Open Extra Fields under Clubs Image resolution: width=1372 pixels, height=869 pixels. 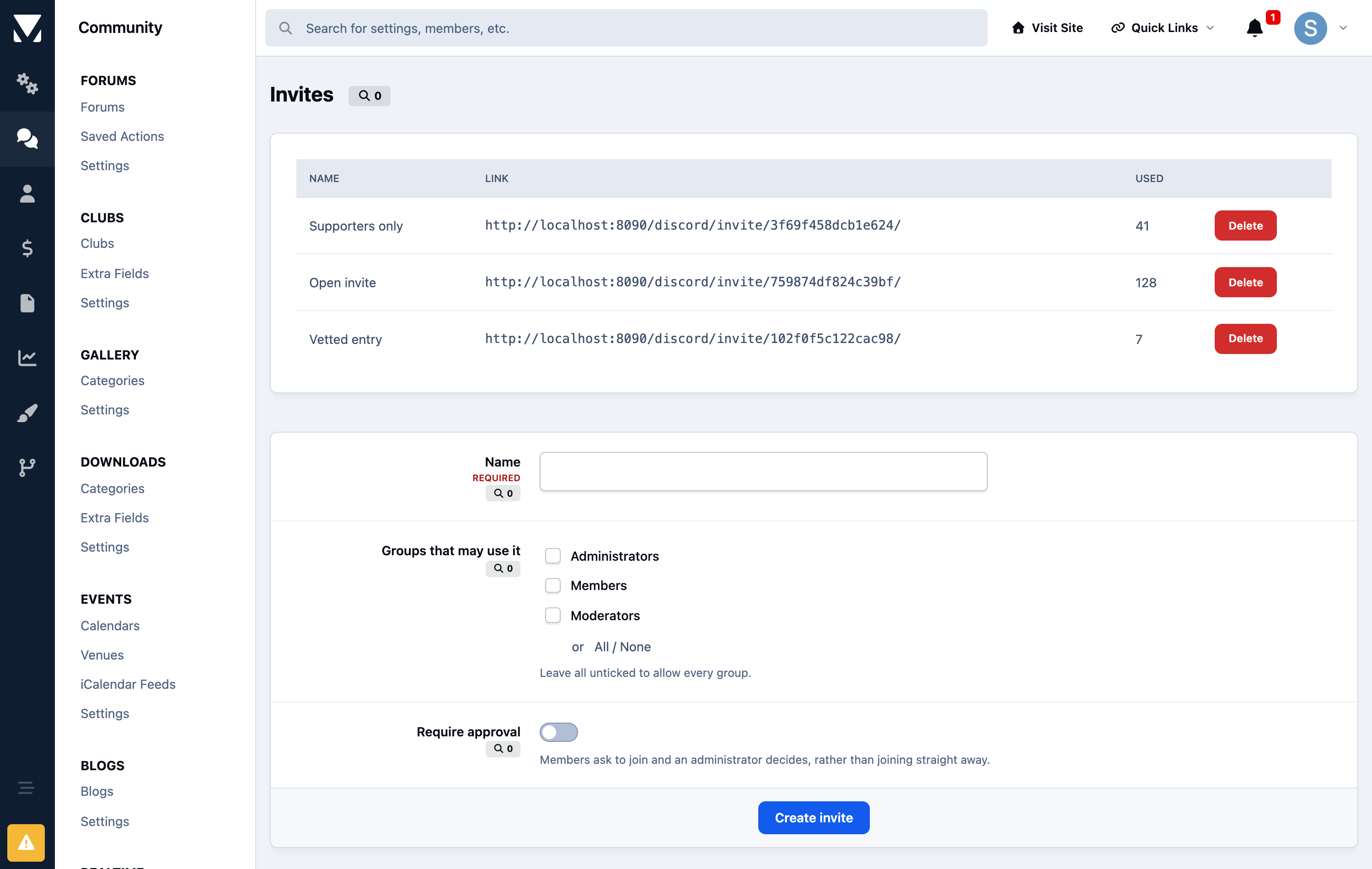114,274
